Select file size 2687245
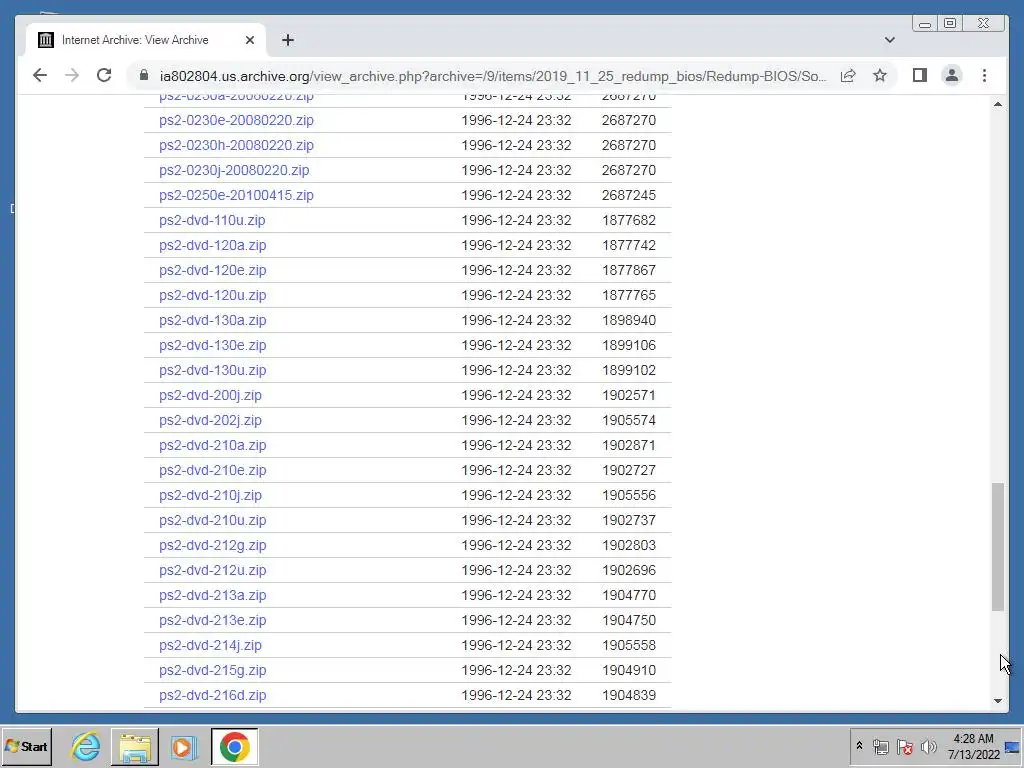This screenshot has width=1024, height=768. [629, 195]
